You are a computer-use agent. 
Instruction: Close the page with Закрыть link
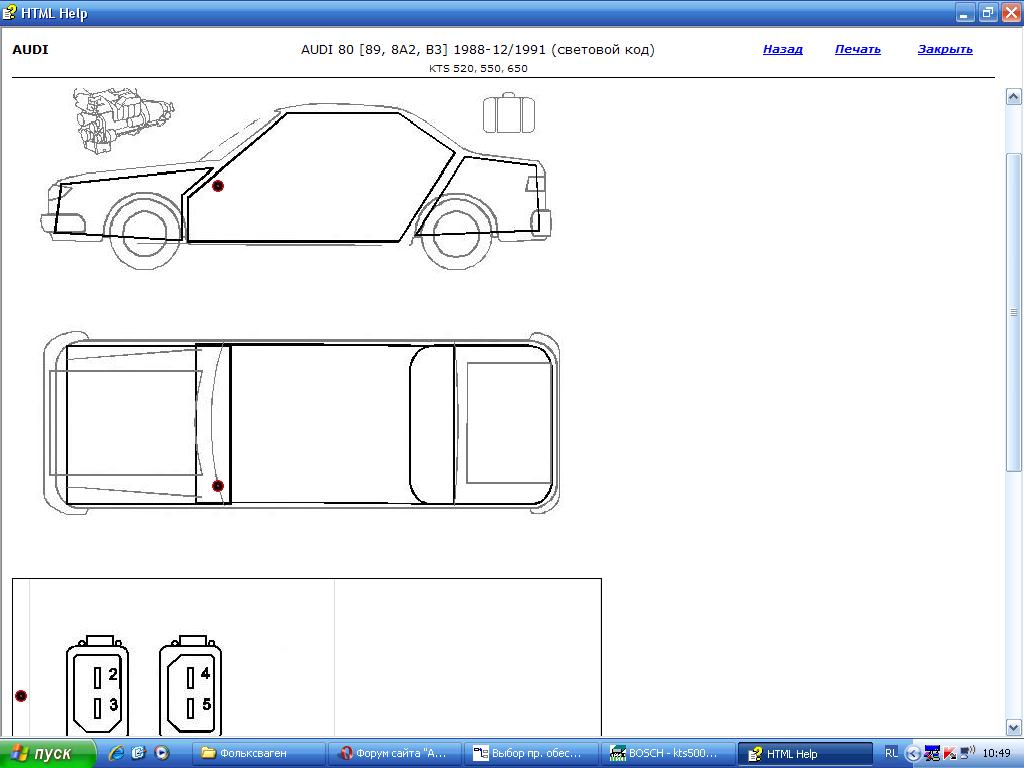(x=945, y=49)
